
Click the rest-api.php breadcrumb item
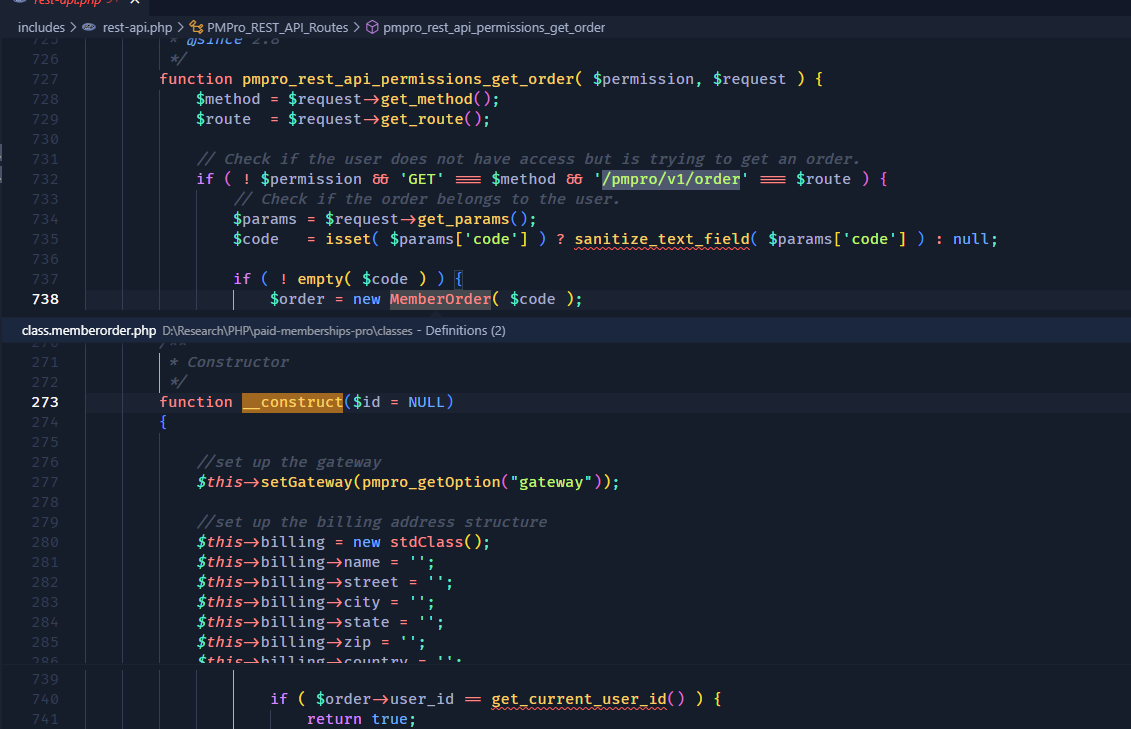coord(137,27)
